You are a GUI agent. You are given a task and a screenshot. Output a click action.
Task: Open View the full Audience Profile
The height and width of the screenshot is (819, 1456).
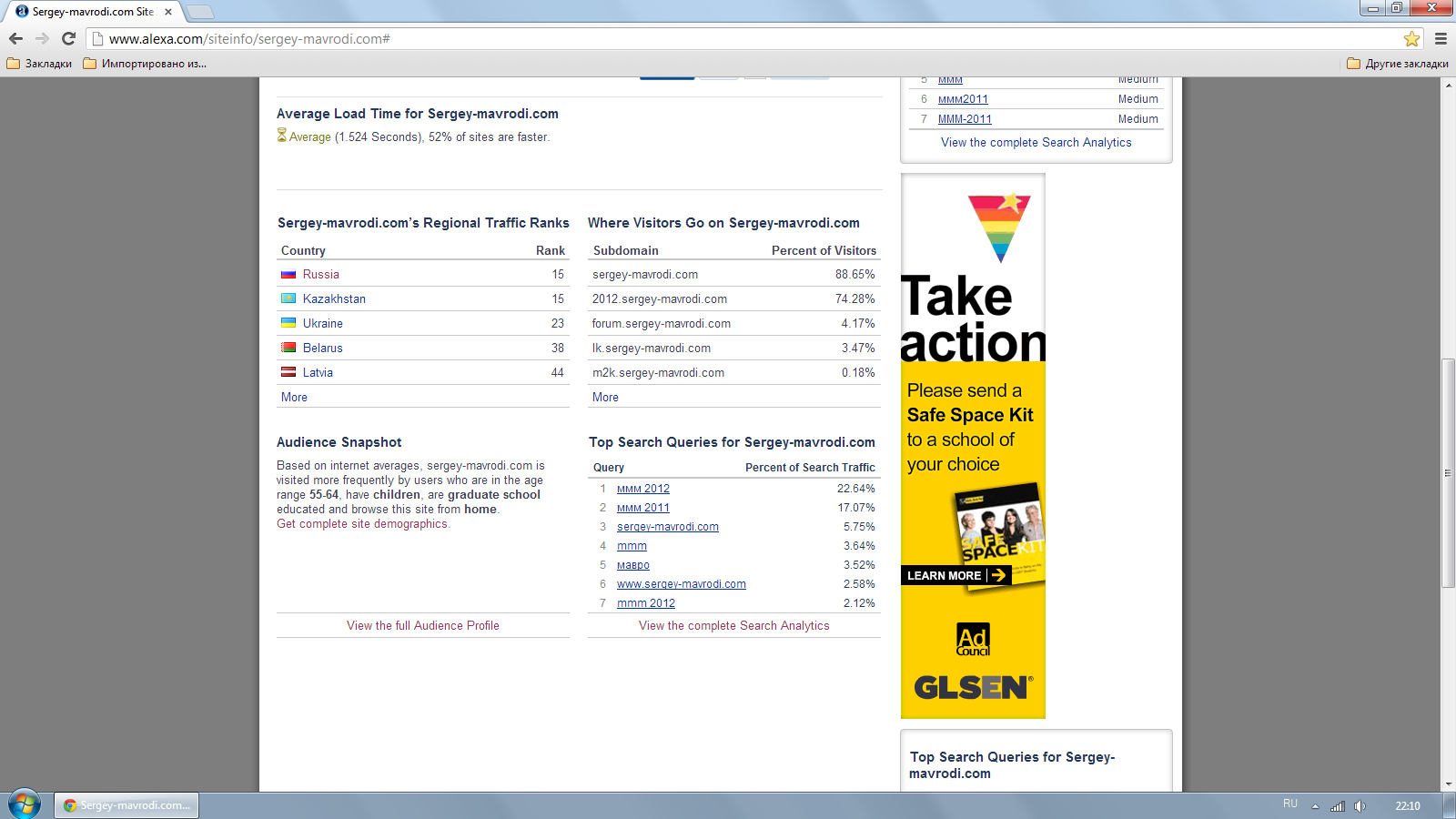click(423, 625)
